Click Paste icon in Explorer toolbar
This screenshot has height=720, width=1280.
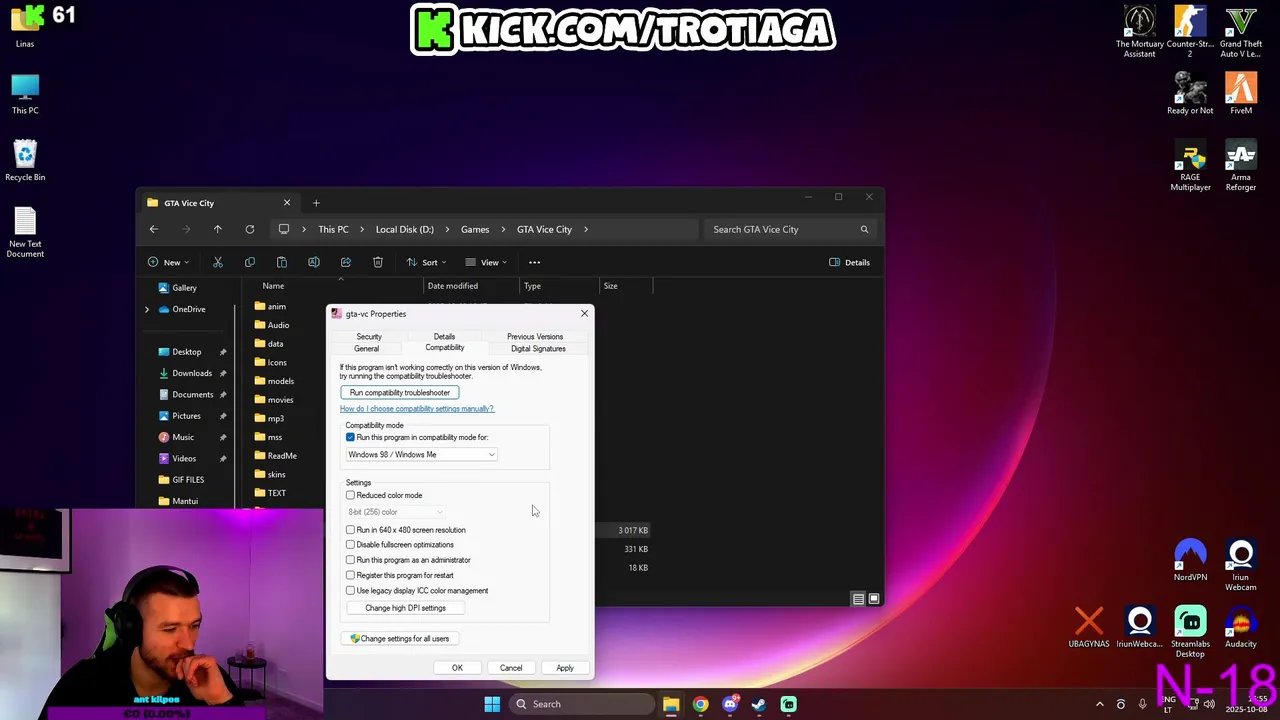282,262
